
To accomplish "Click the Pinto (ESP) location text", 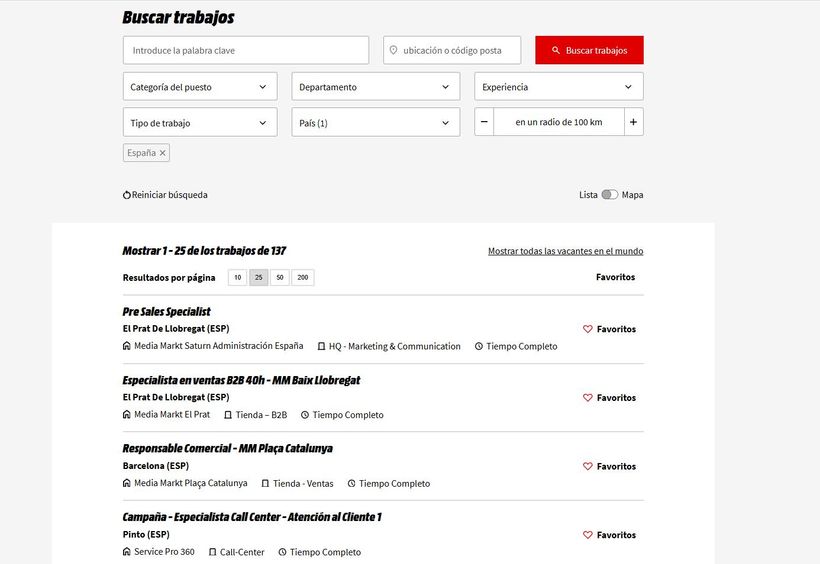I will click(x=146, y=534).
